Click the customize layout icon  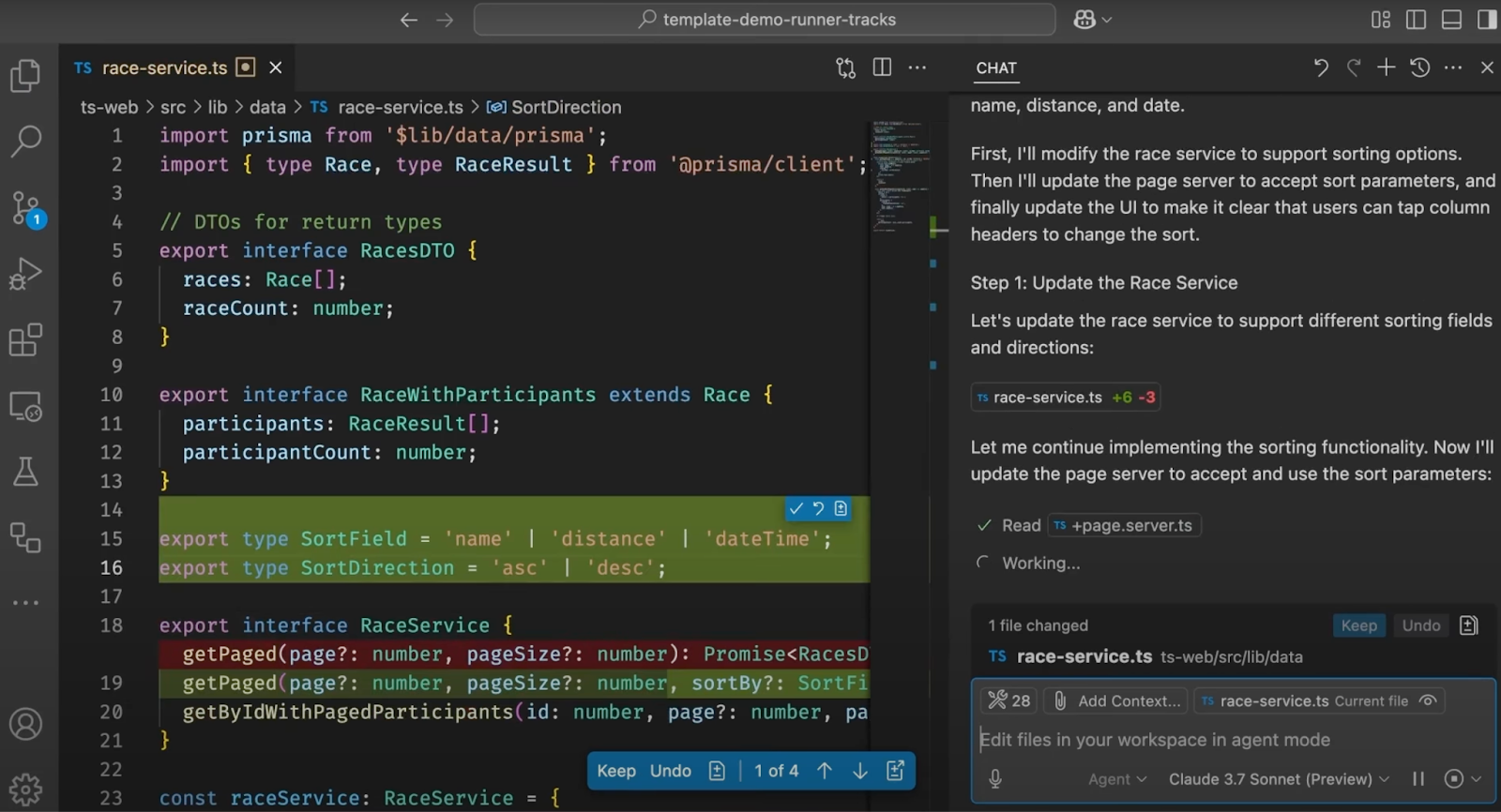point(1381,20)
